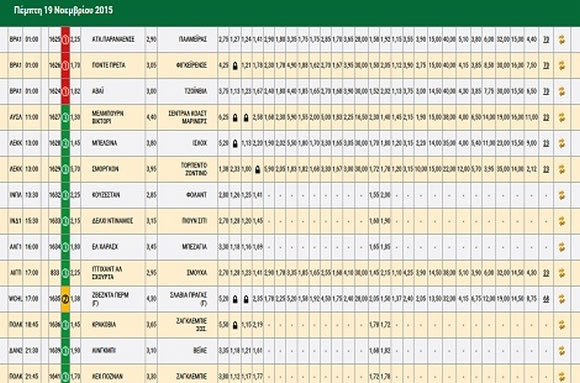Click the red badge in the ΑΒΑΪ row
The image size is (580, 383).
click(x=65, y=91)
